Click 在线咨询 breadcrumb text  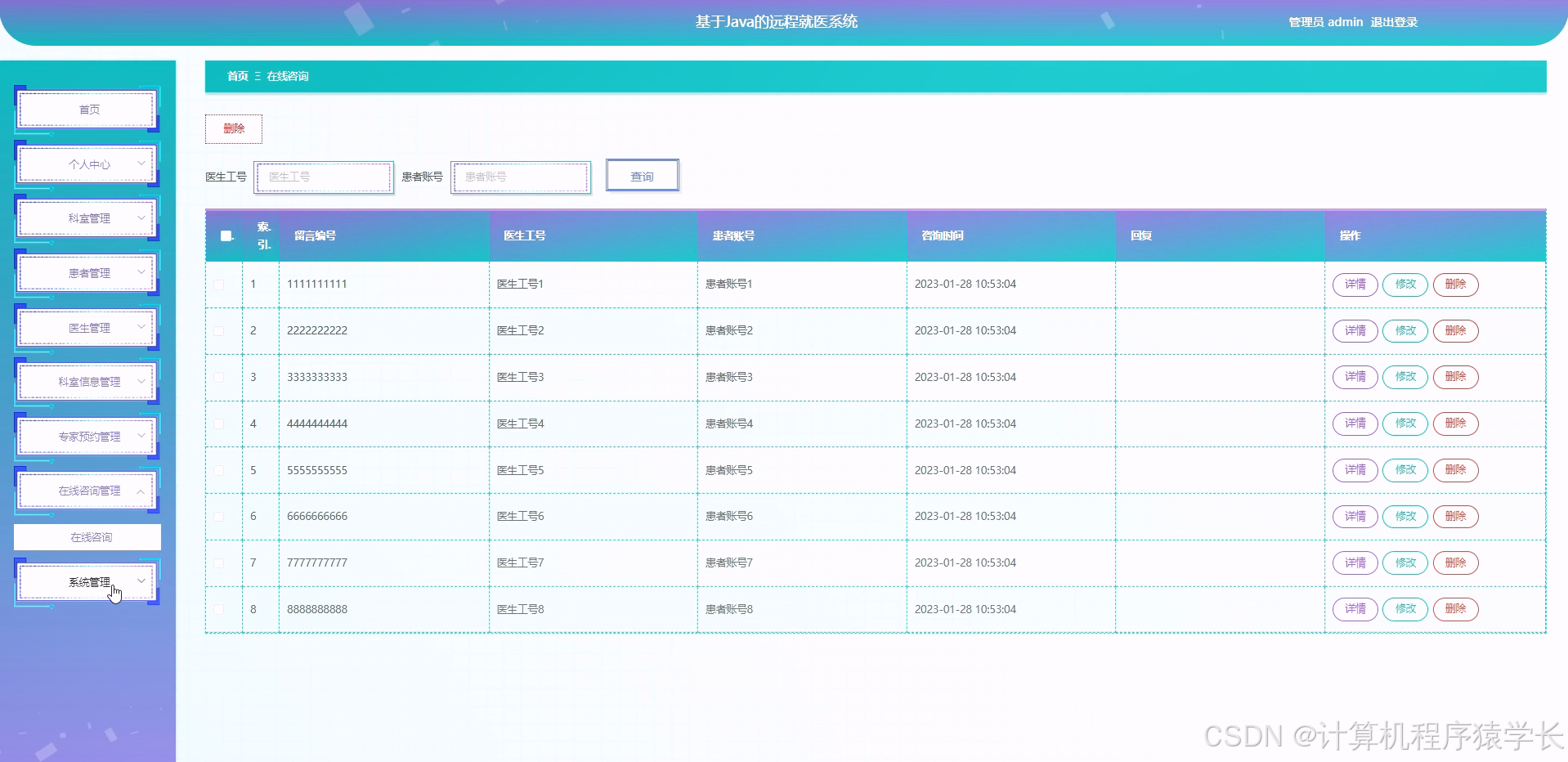tap(288, 76)
